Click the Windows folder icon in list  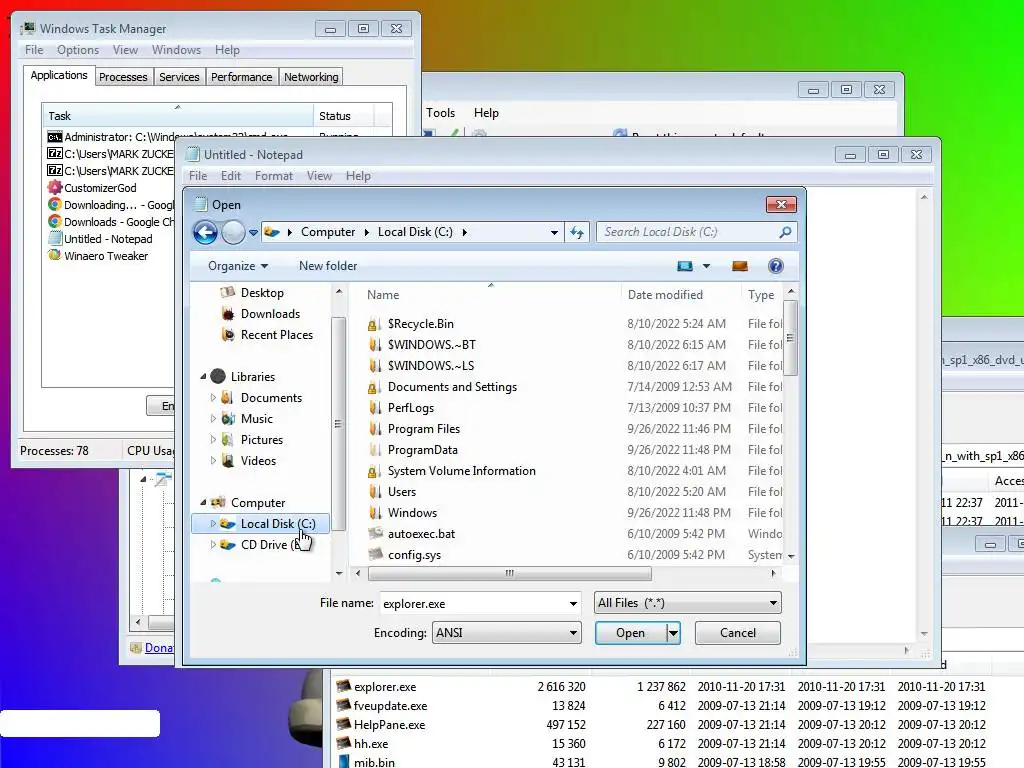(x=374, y=513)
